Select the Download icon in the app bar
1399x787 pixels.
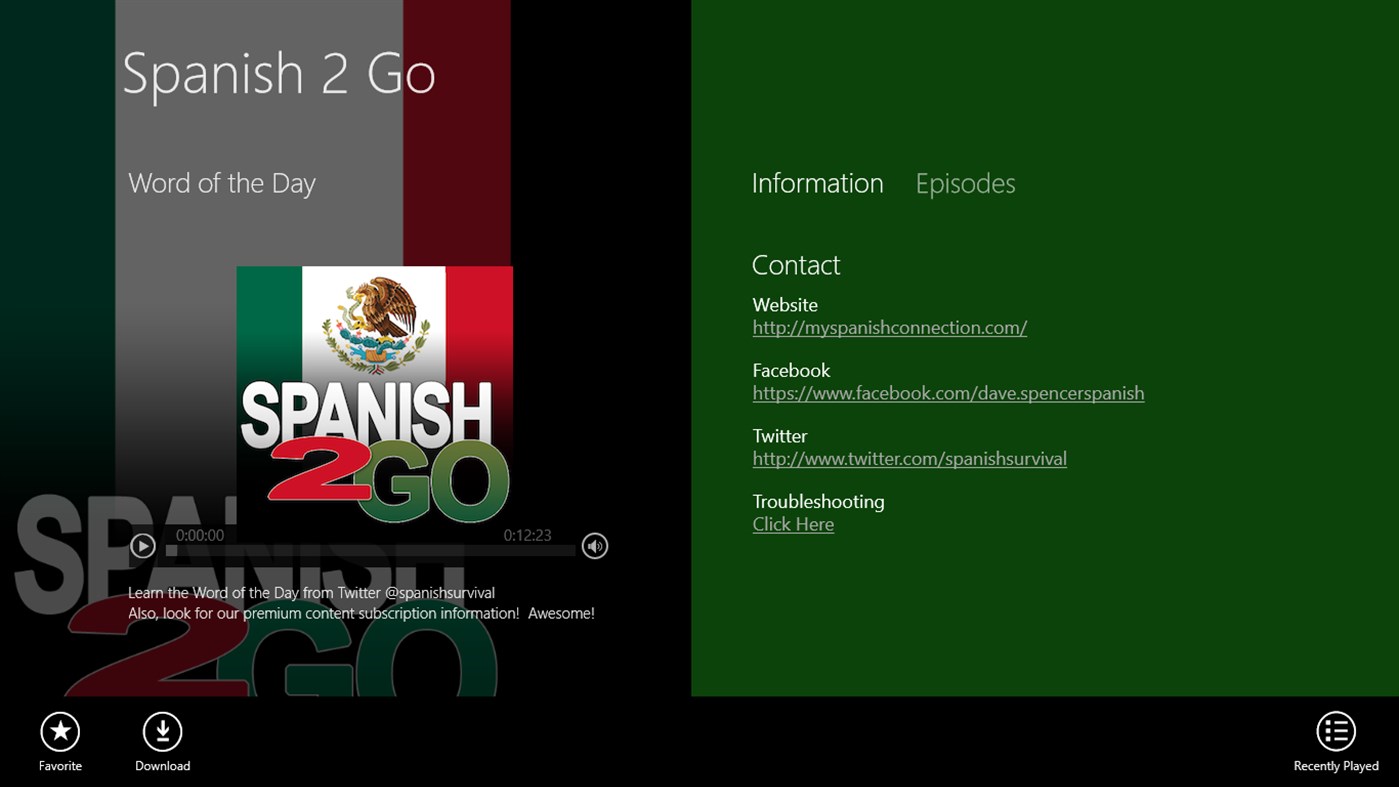[x=162, y=731]
